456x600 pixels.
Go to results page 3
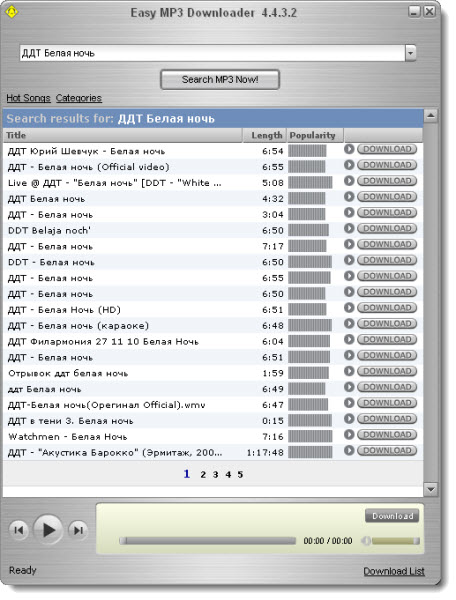pyautogui.click(x=216, y=475)
